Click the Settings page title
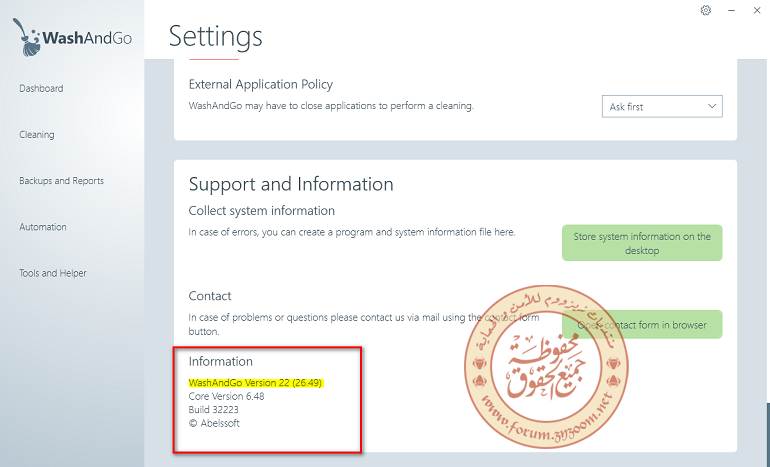The image size is (770, 467). point(216,37)
